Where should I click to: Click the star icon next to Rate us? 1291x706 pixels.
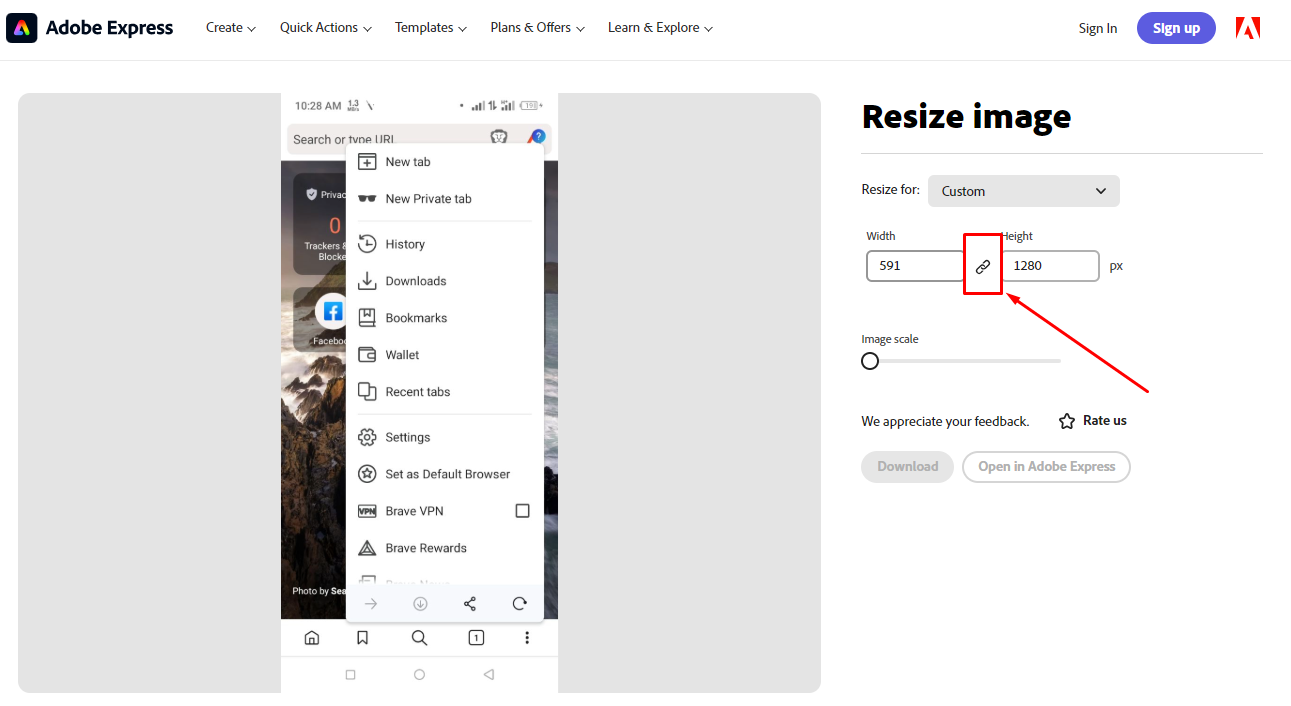coord(1066,420)
